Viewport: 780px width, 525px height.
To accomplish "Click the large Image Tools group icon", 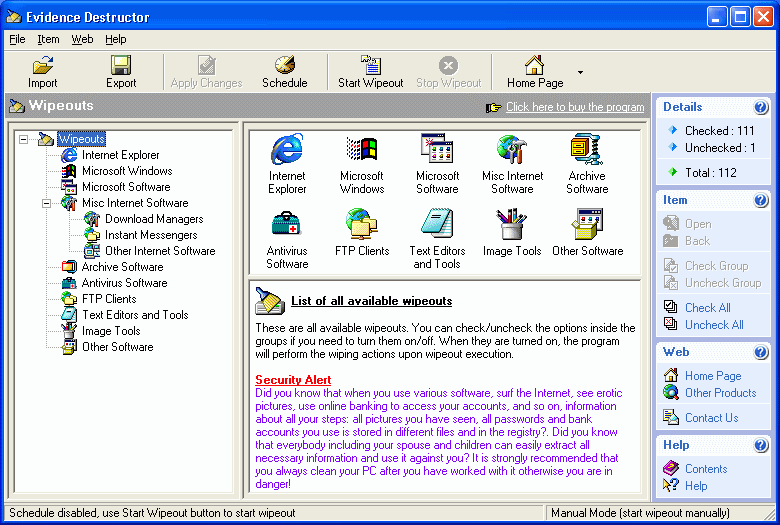I will (x=512, y=223).
